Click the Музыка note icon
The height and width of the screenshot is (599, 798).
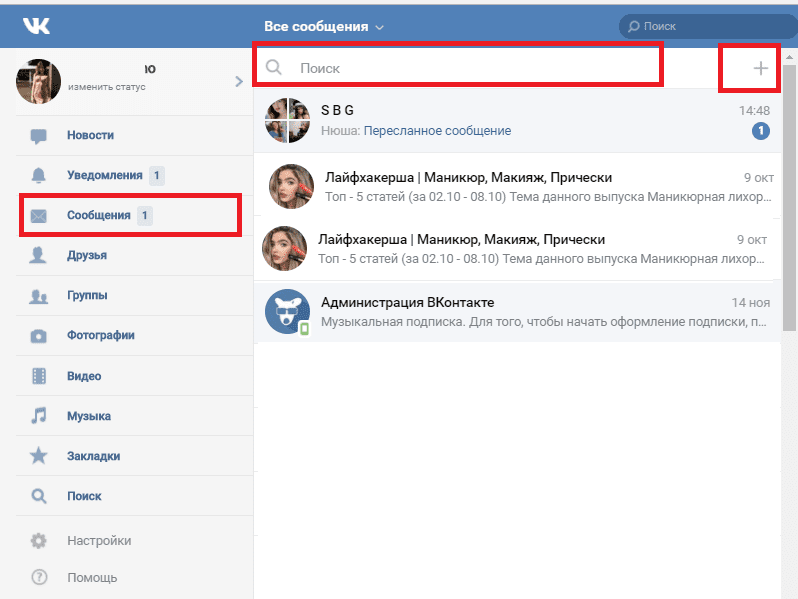coord(39,416)
